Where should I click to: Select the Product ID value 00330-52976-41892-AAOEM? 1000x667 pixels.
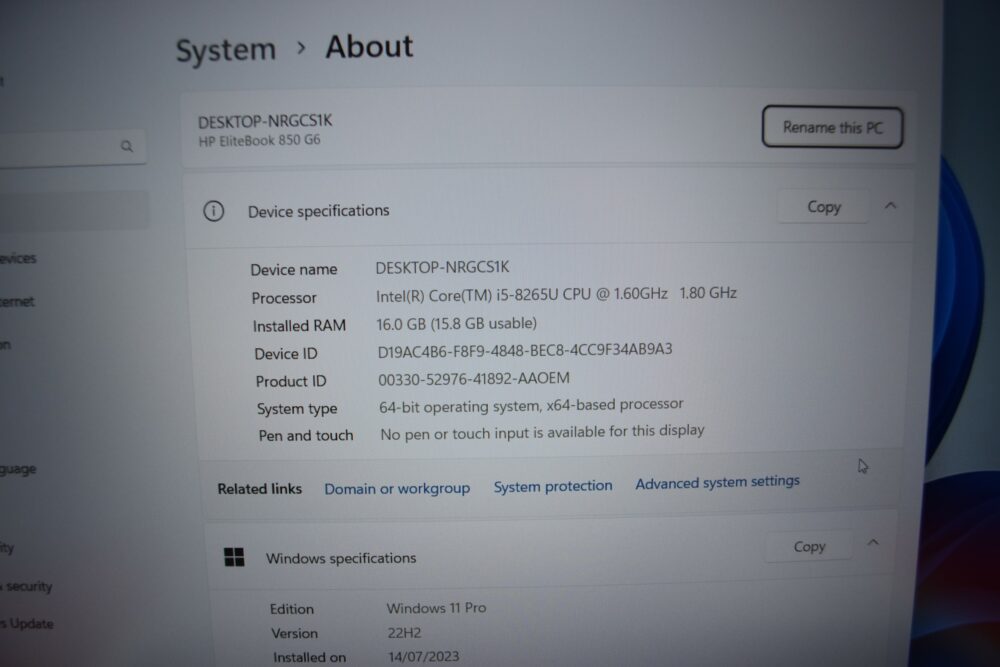473,379
